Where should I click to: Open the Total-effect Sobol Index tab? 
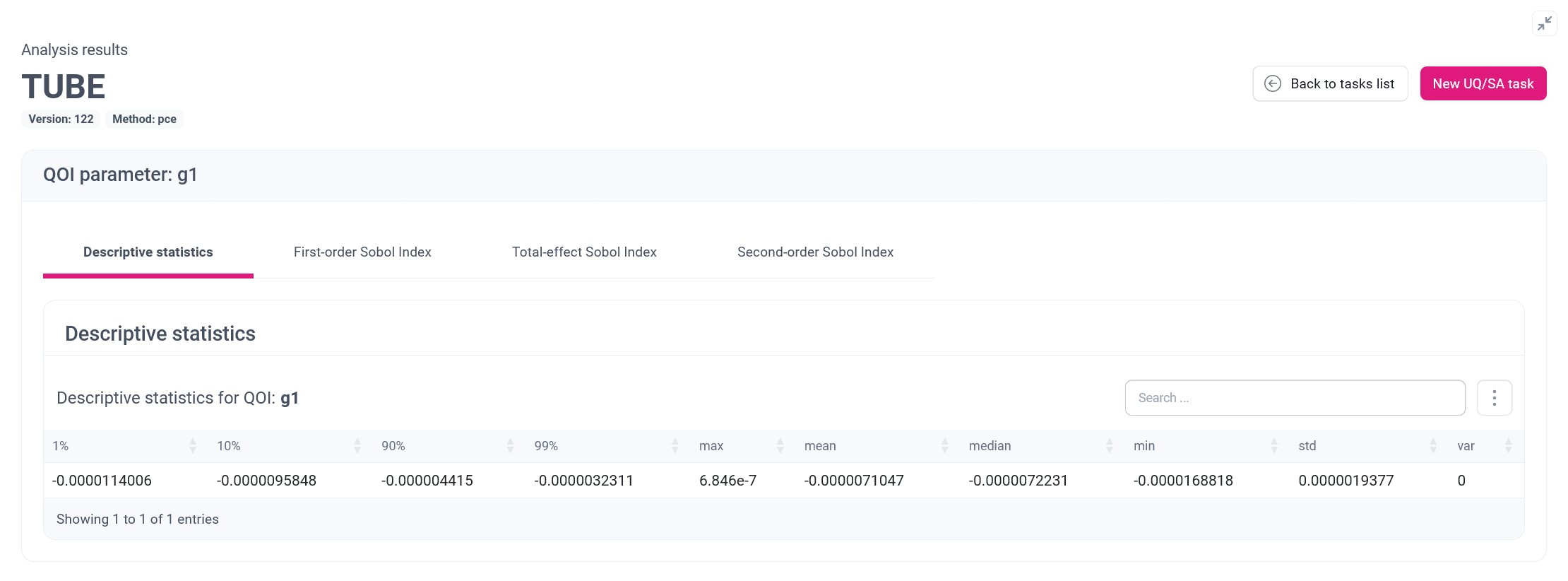pos(584,252)
